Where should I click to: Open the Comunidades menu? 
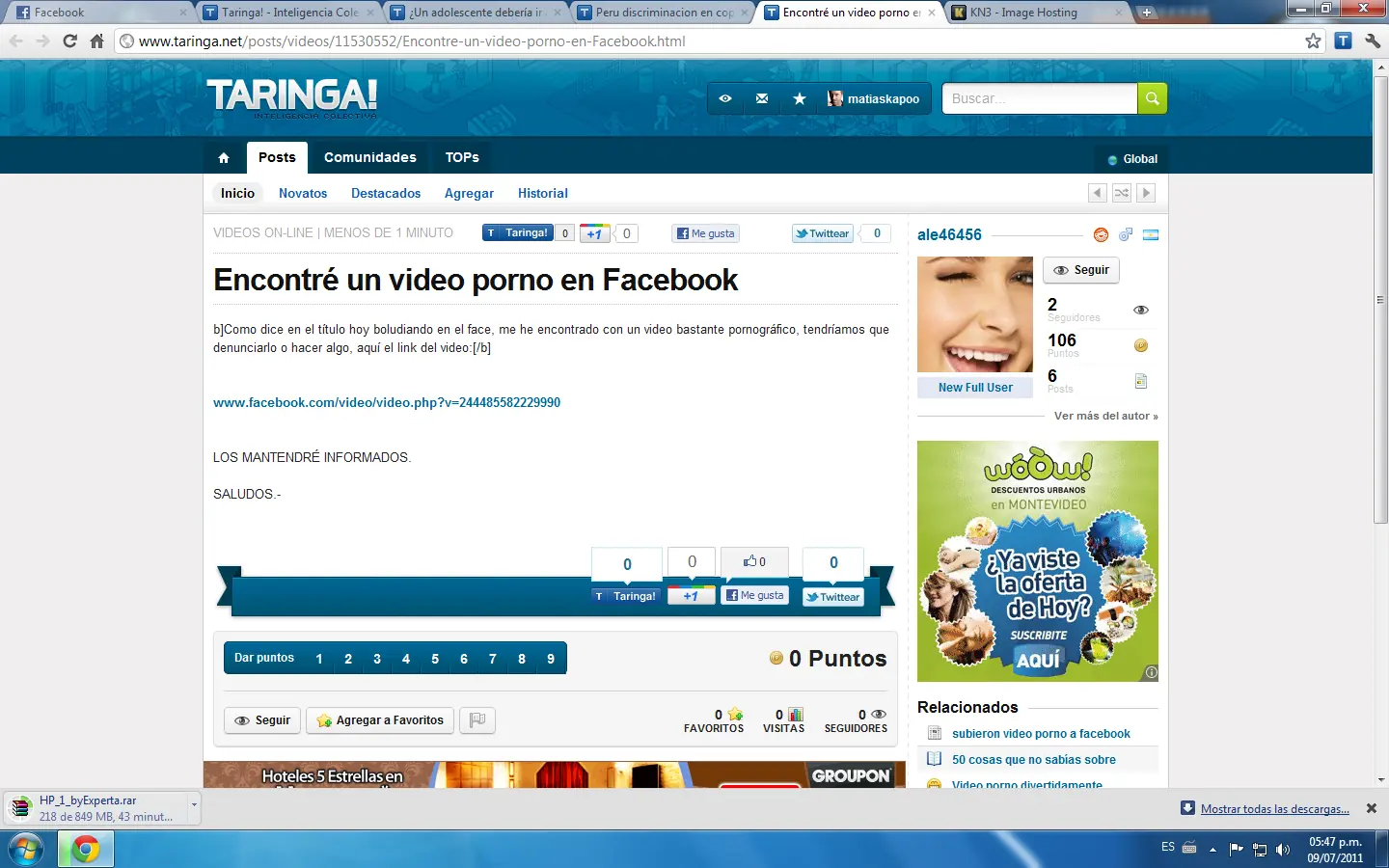369,157
